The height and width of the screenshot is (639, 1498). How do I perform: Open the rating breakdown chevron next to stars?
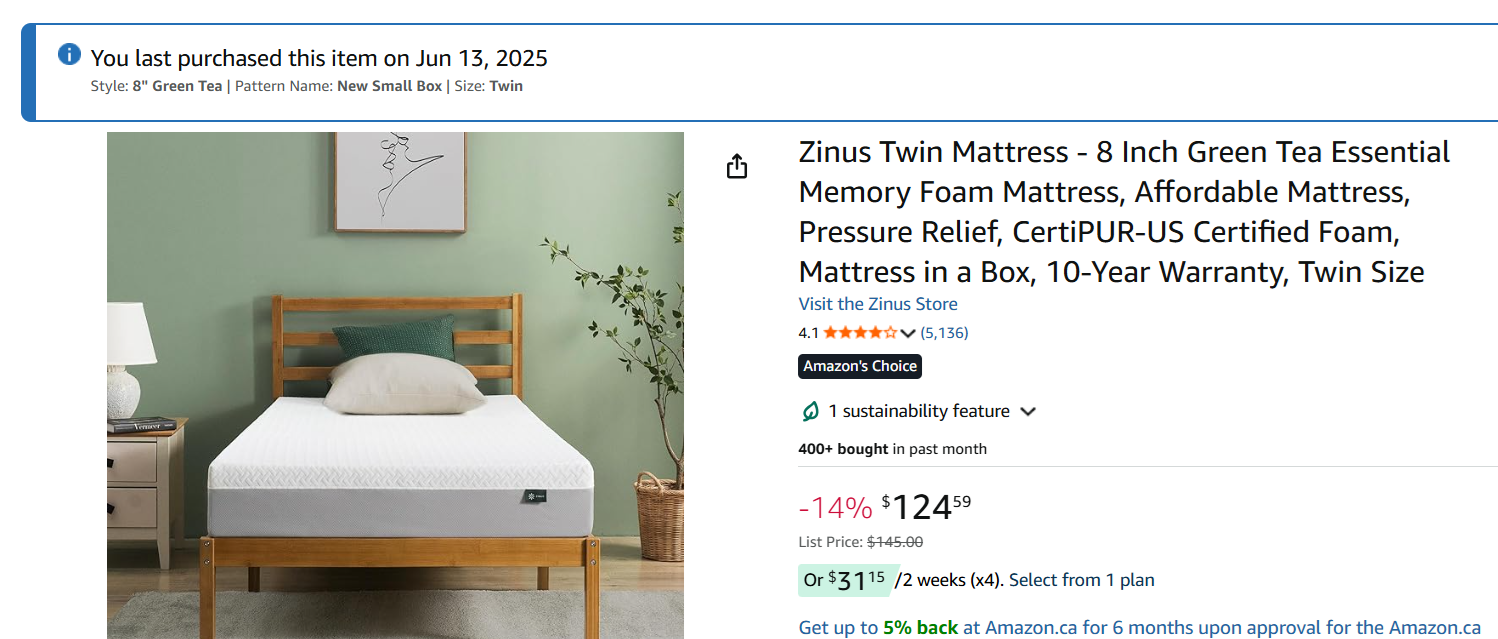908,333
